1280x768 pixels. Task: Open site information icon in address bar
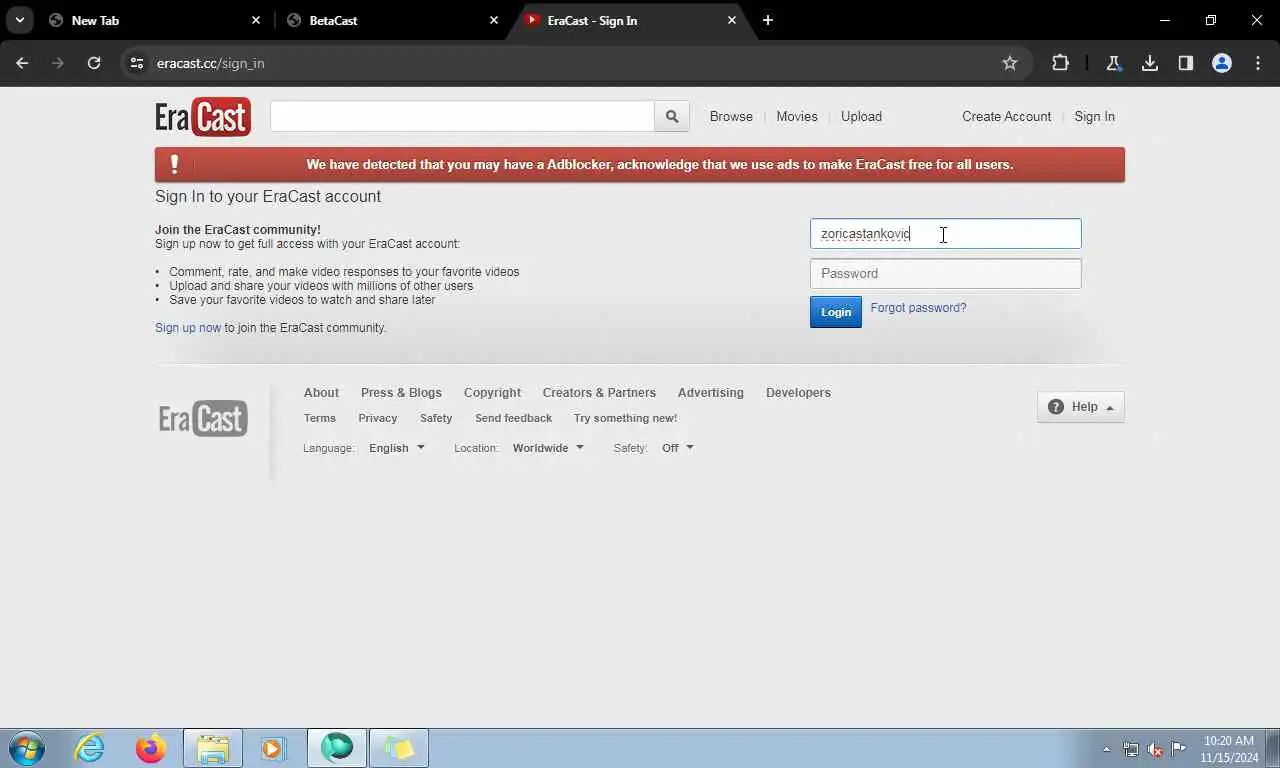[x=137, y=63]
